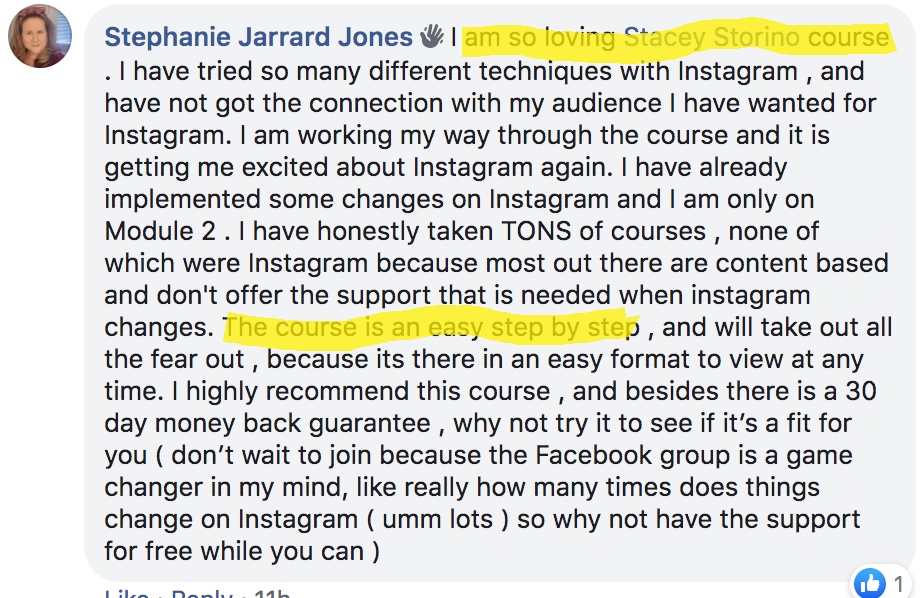Click the Stephanie Jarrard Jones name link

(x=259, y=37)
